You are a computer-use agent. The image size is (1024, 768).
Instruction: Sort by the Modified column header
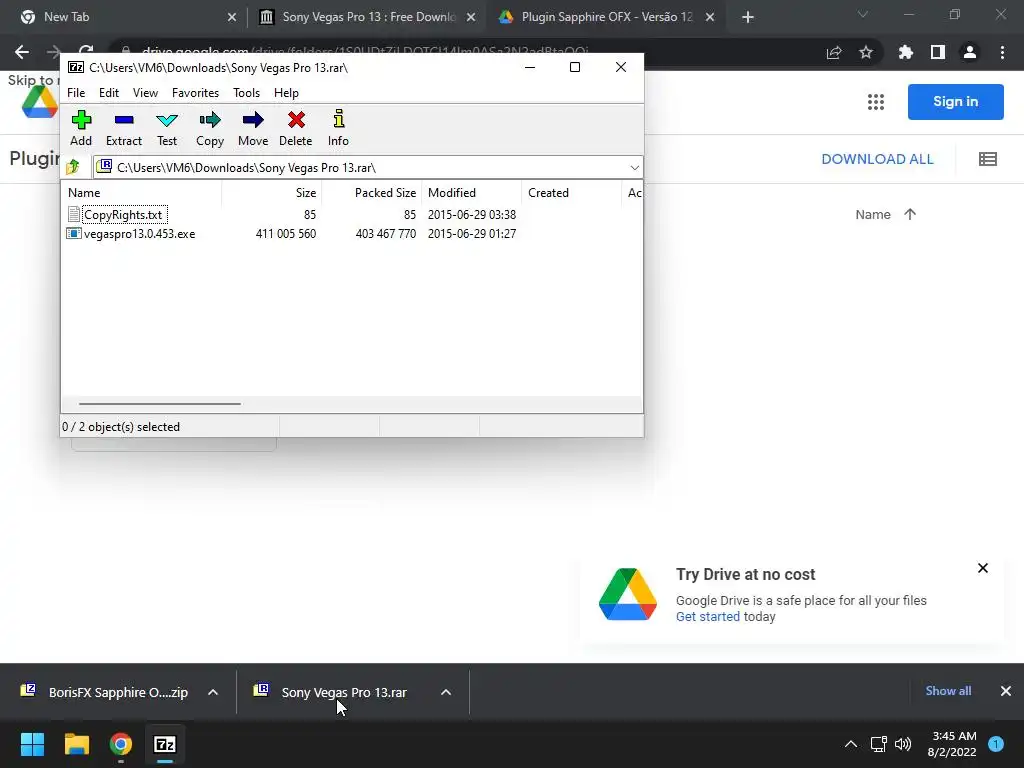[472, 193]
